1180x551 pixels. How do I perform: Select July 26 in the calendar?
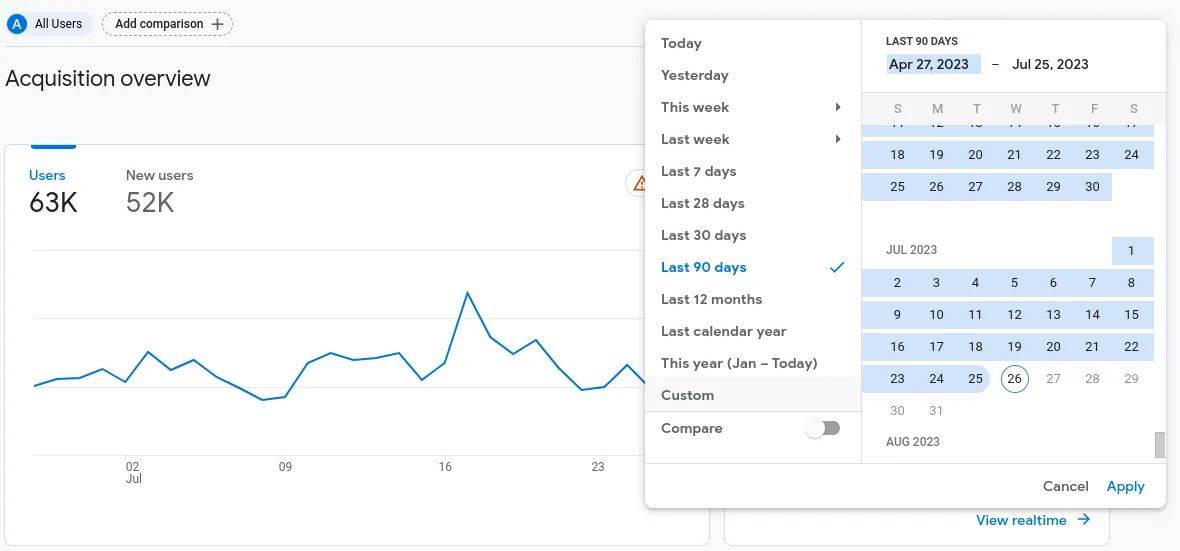[1015, 379]
